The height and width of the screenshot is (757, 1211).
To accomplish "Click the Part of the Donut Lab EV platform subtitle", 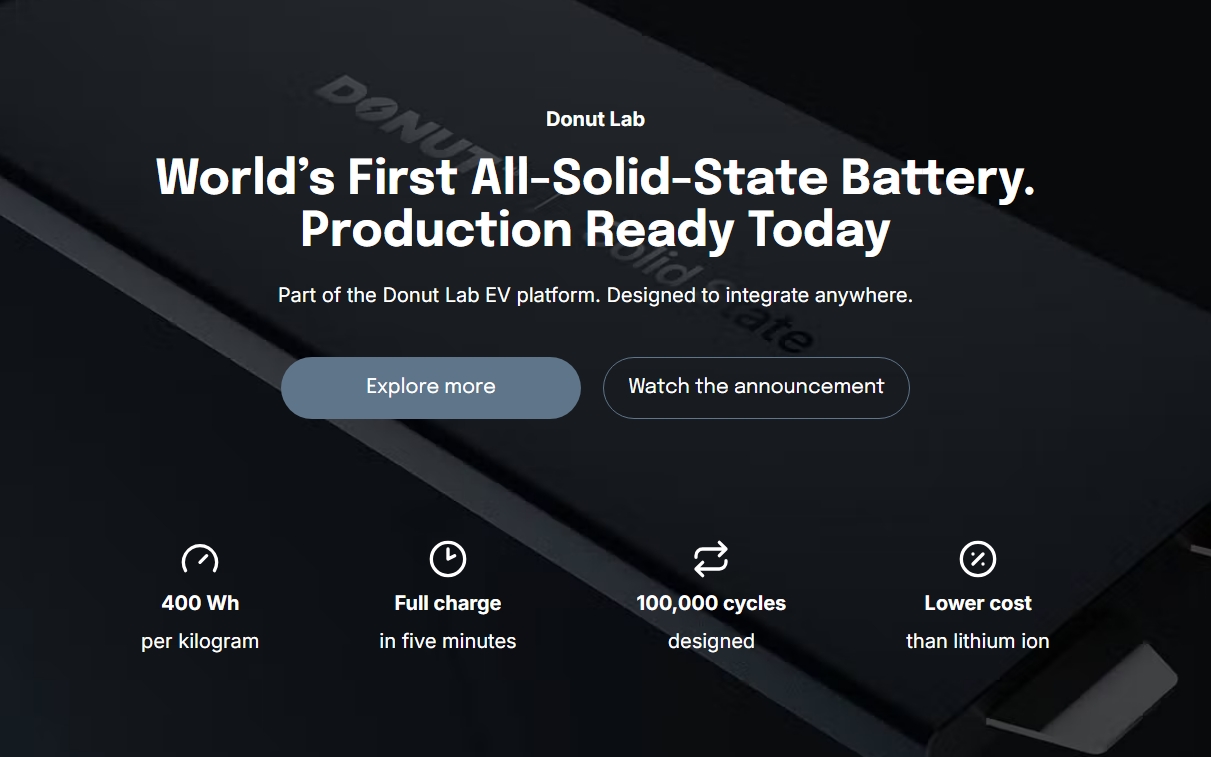I will [595, 295].
